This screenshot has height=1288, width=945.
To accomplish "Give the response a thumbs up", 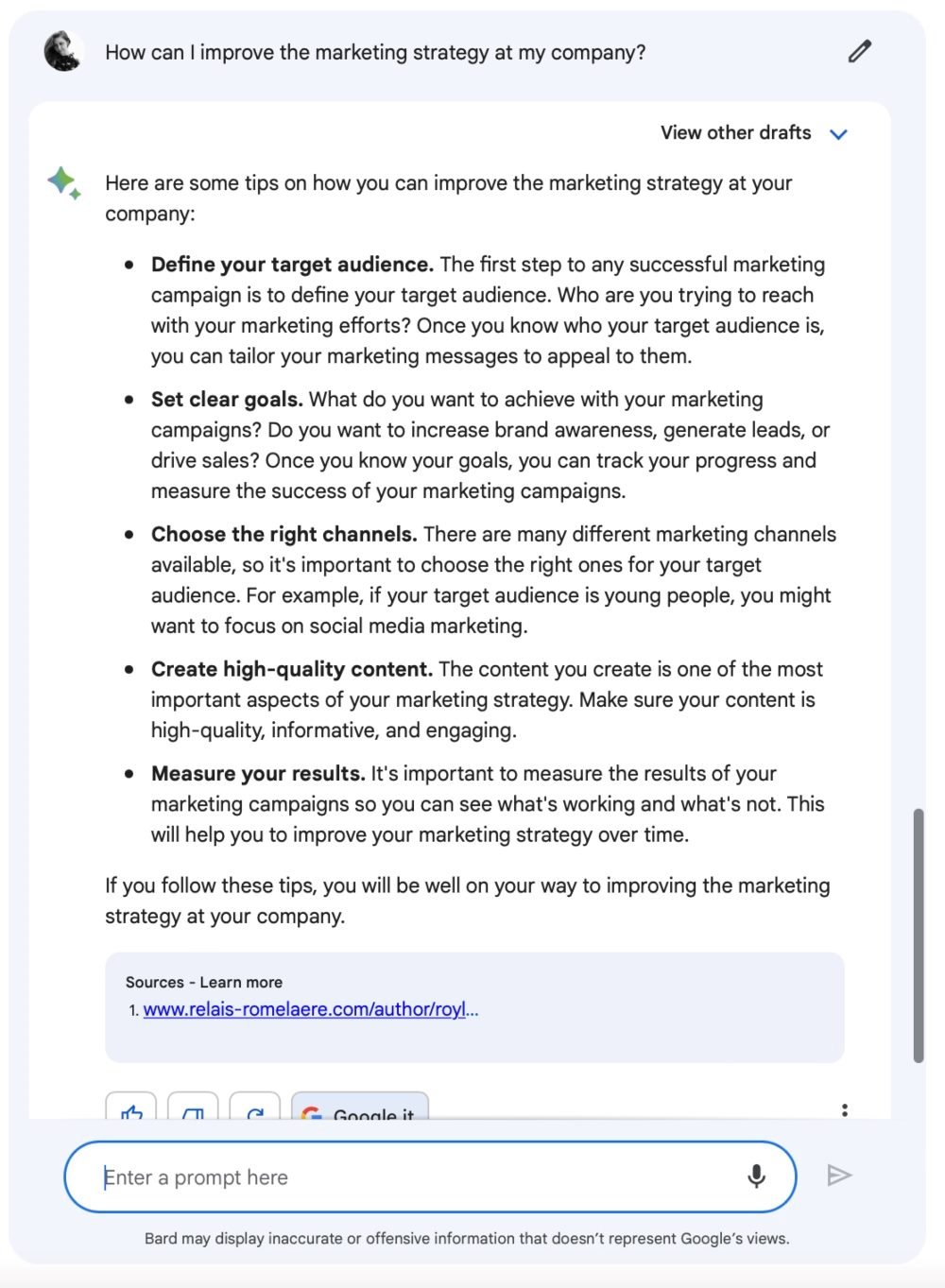I will [x=131, y=1107].
